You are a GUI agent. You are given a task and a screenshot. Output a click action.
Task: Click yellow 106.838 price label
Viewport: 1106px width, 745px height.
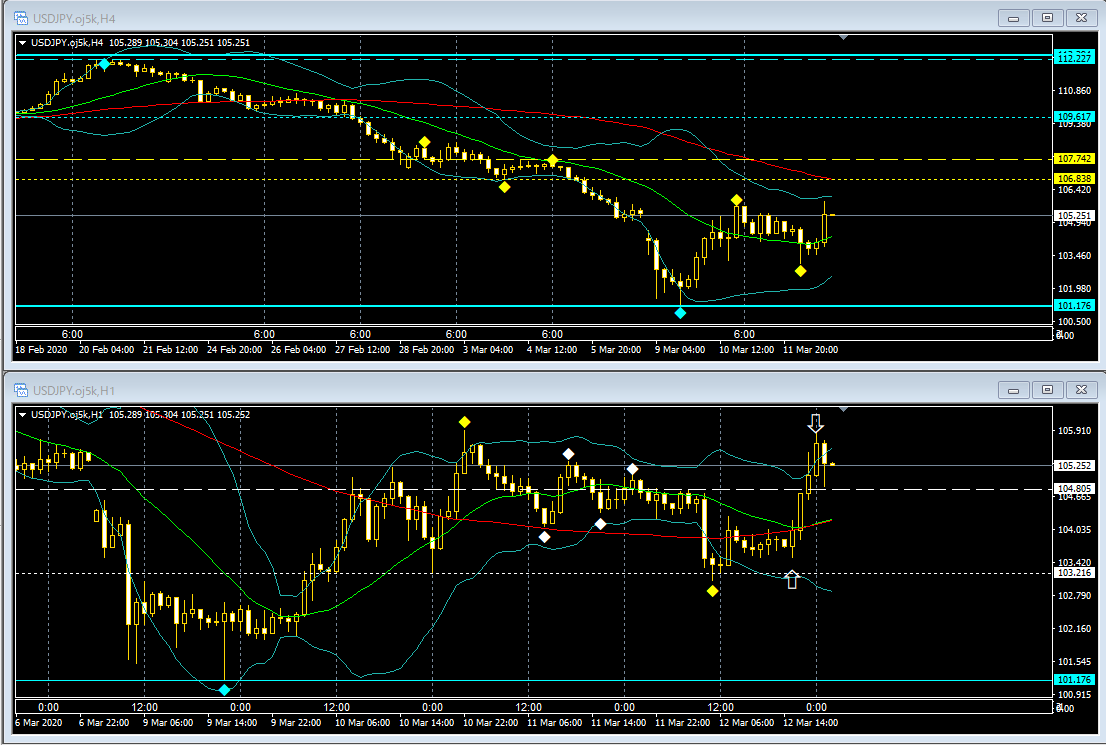click(x=1074, y=179)
